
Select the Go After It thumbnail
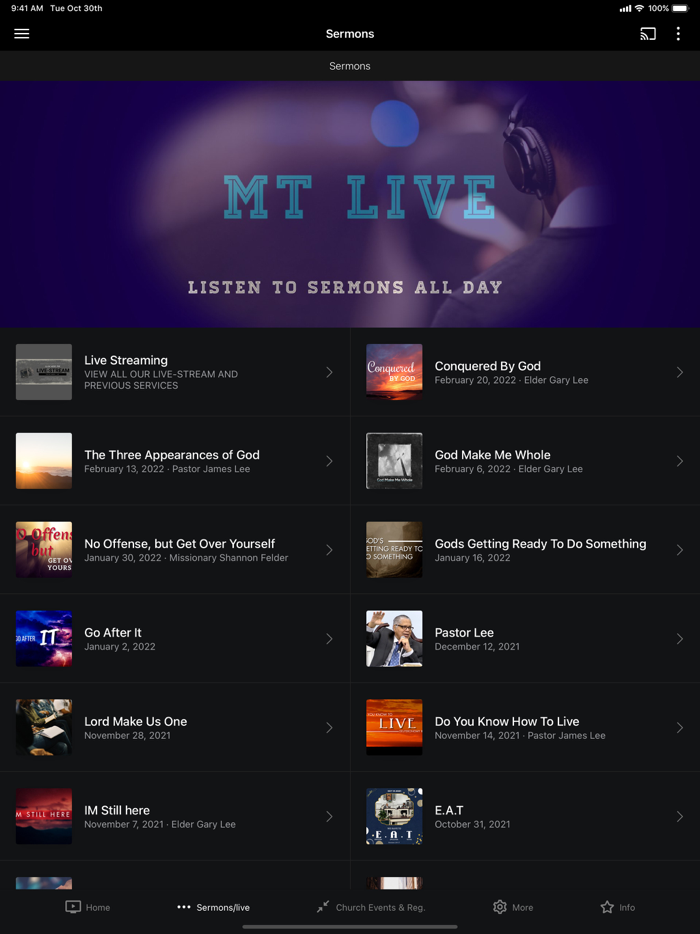coord(43,639)
